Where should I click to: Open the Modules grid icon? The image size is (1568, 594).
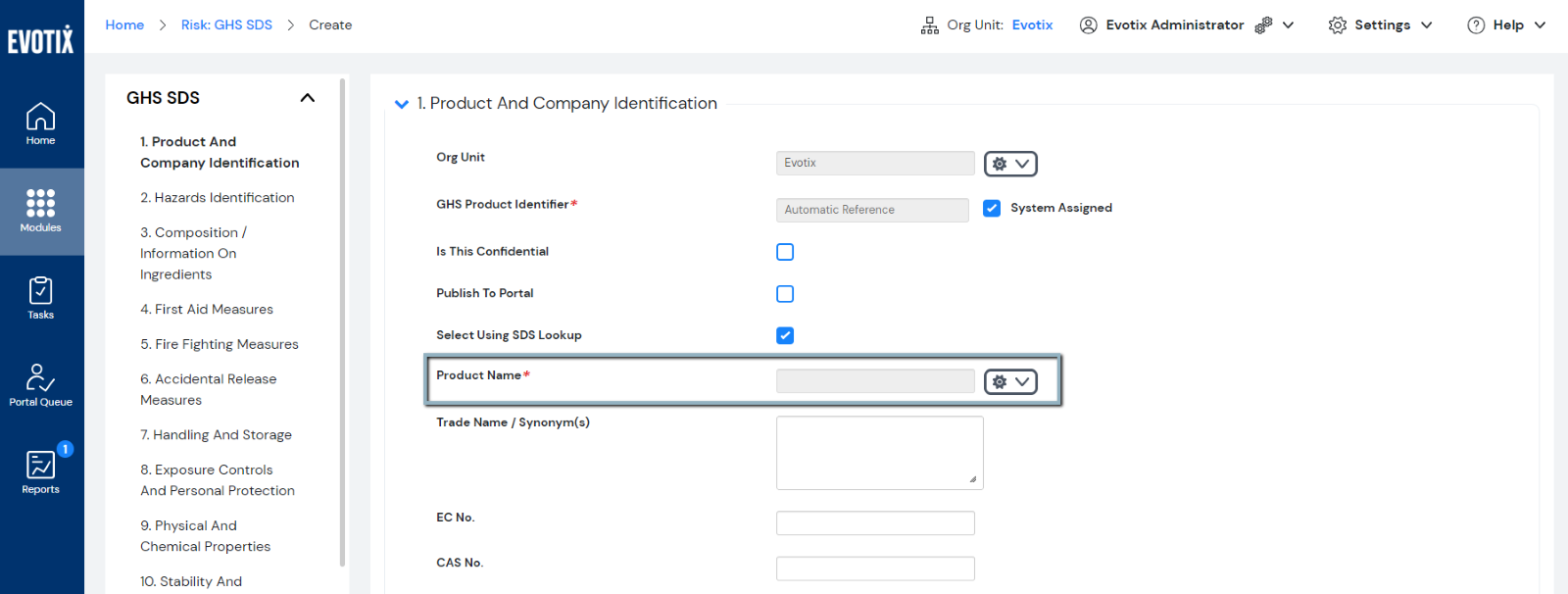click(40, 211)
